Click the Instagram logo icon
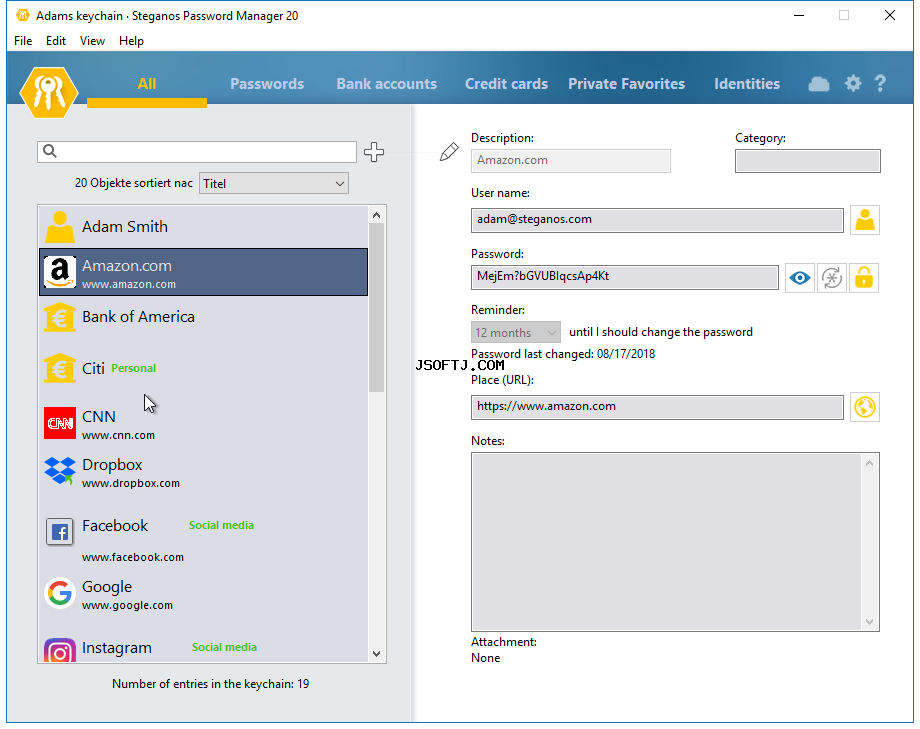Viewport: 920px width, 729px height. coord(60,650)
